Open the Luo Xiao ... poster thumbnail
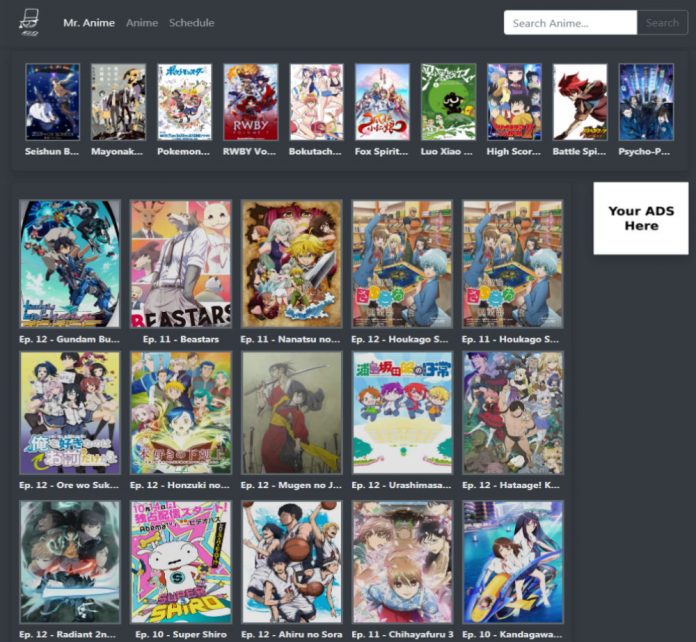 448,102
